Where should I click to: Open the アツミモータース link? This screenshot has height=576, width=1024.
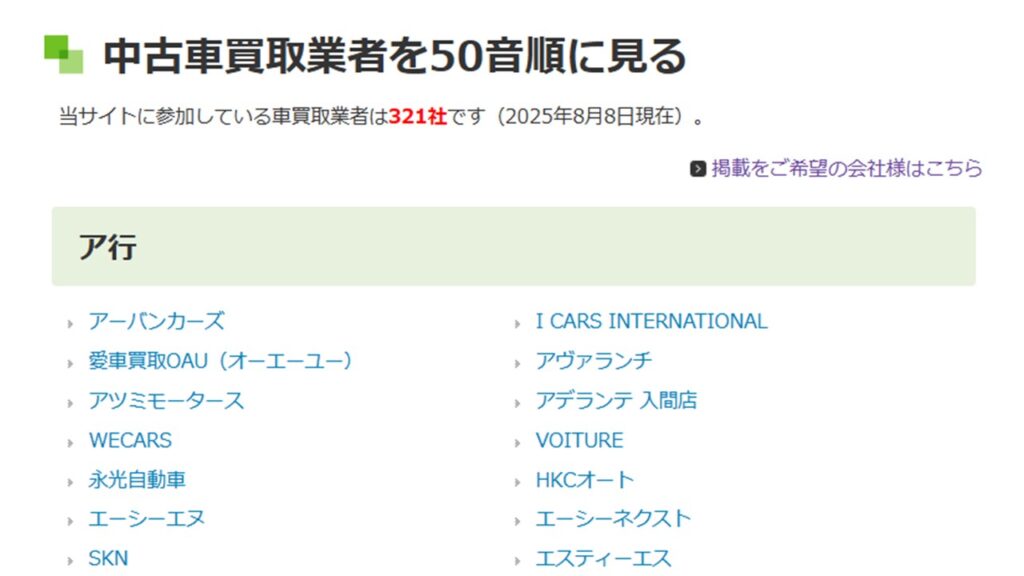[166, 400]
